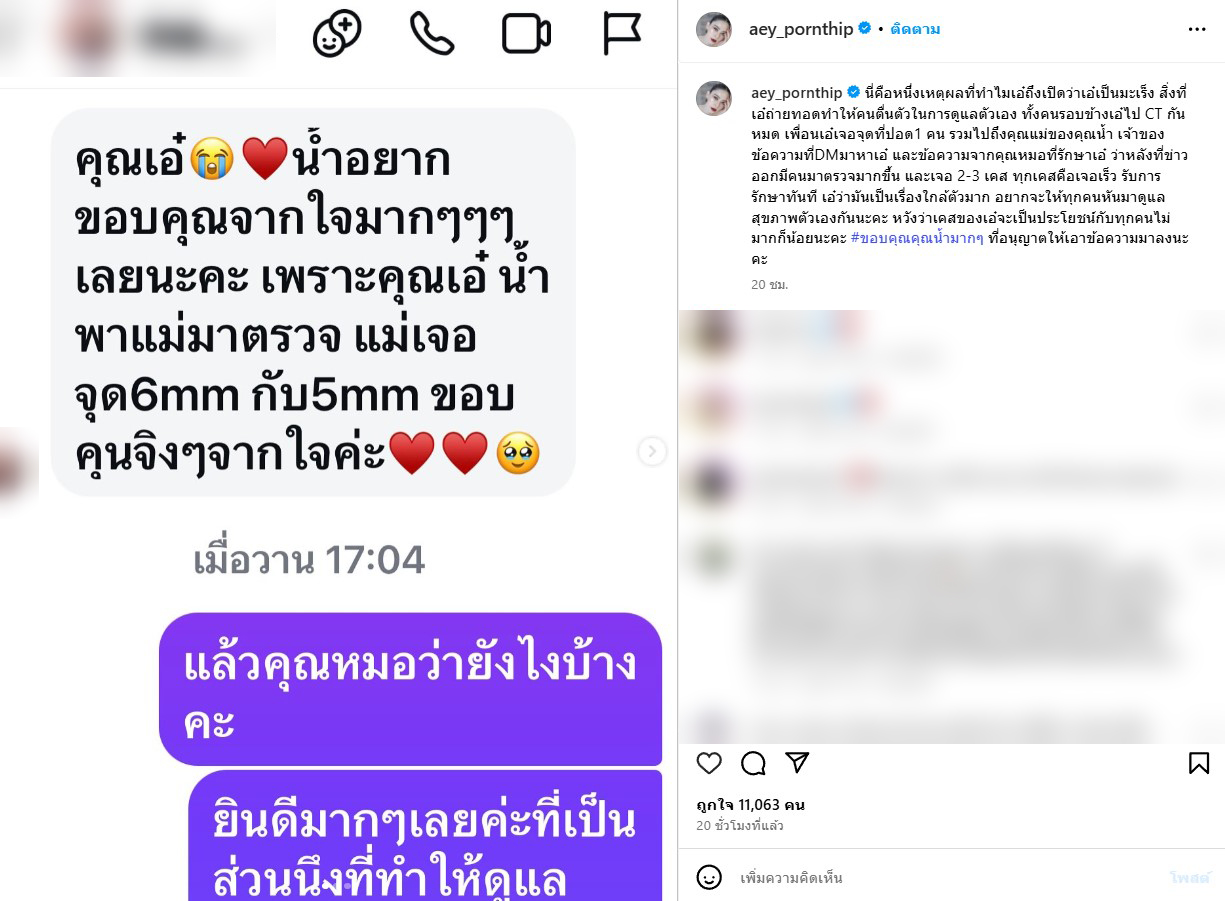
Task: Click aey_pornthip profile avatar in header
Action: click(x=714, y=29)
